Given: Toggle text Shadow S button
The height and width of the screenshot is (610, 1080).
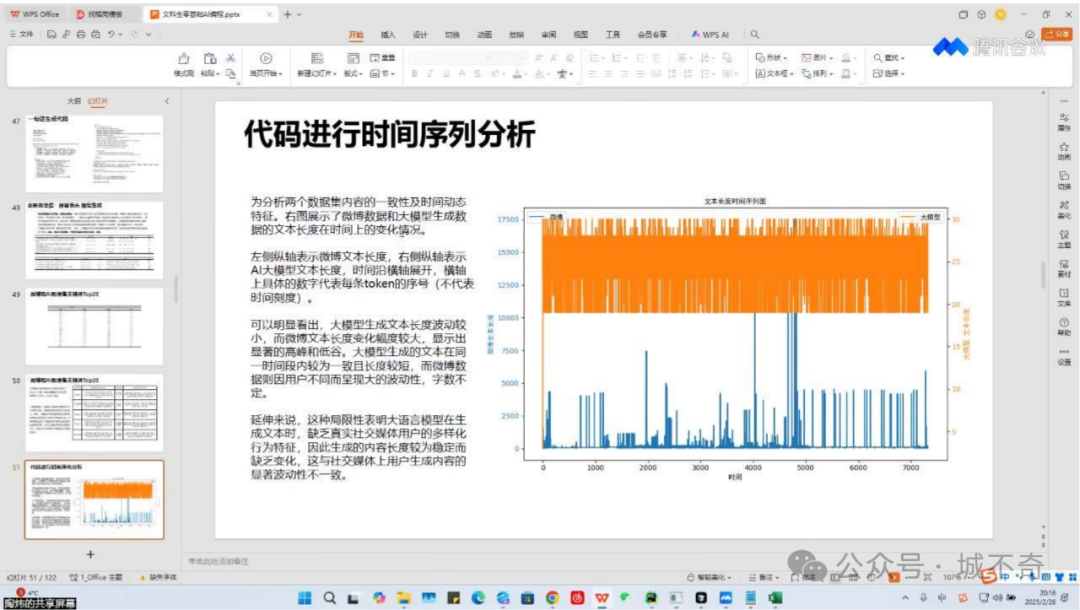Looking at the screenshot, I should pyautogui.click(x=477, y=74).
